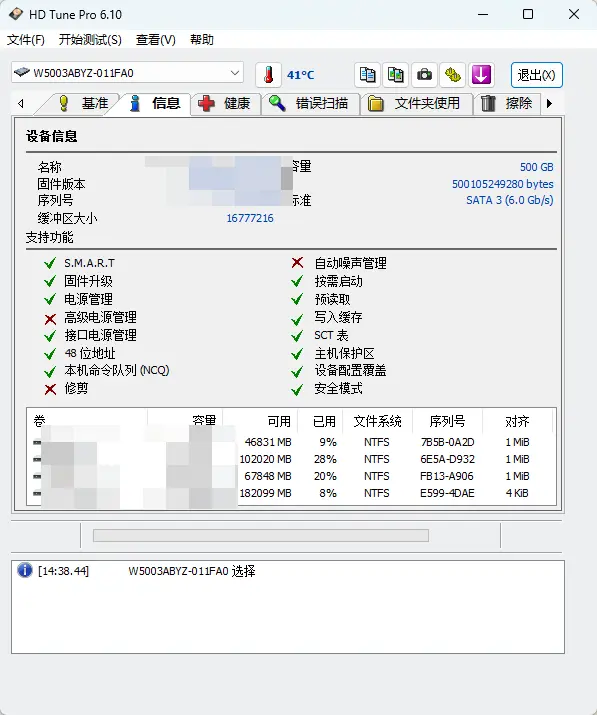Switch to the 文件夹使用 tab
Viewport: 597px width, 715px height.
[x=417, y=104]
